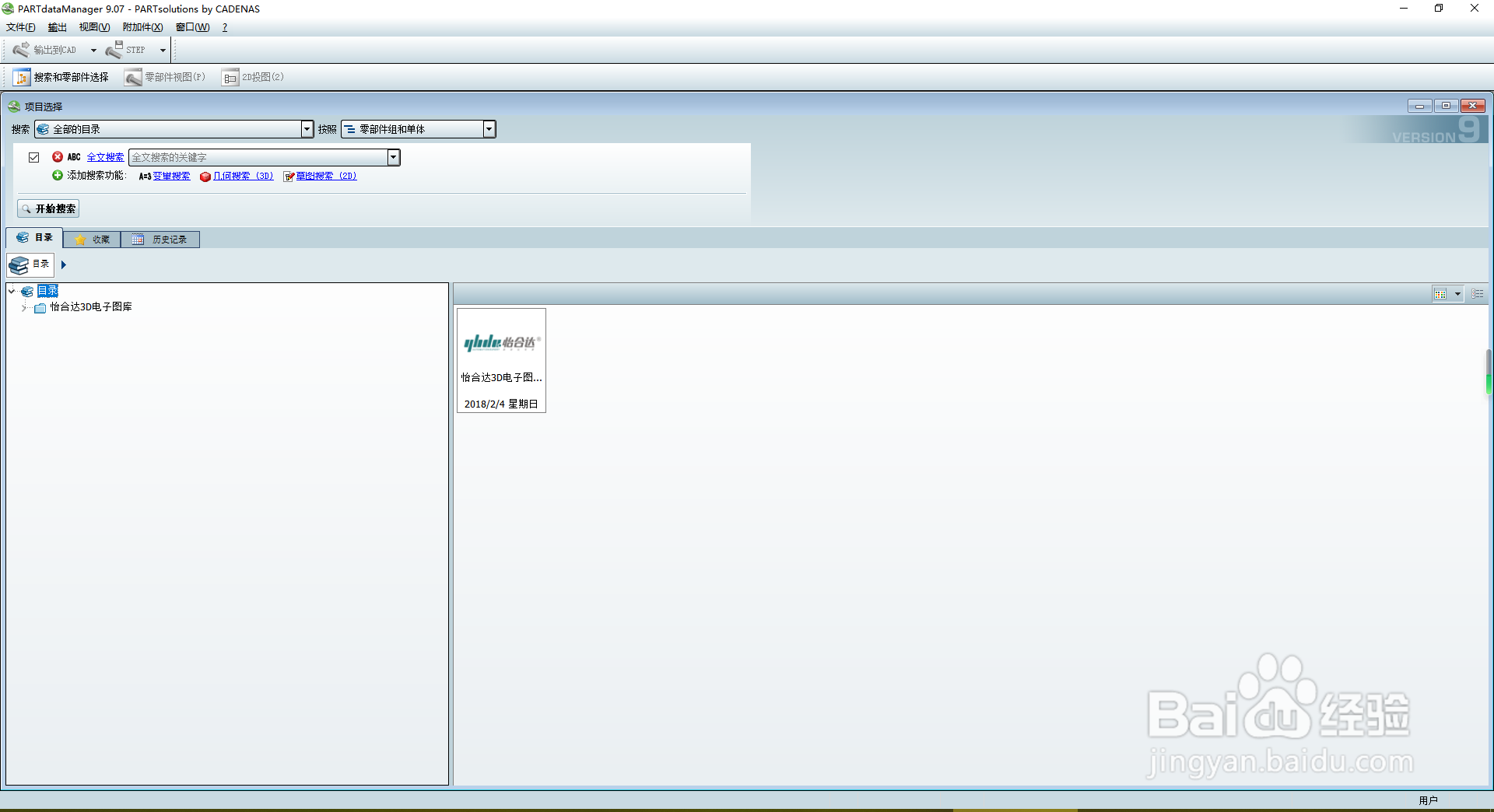Image resolution: width=1494 pixels, height=812 pixels.
Task: Toggle the full-text search checkbox
Action: tap(34, 156)
